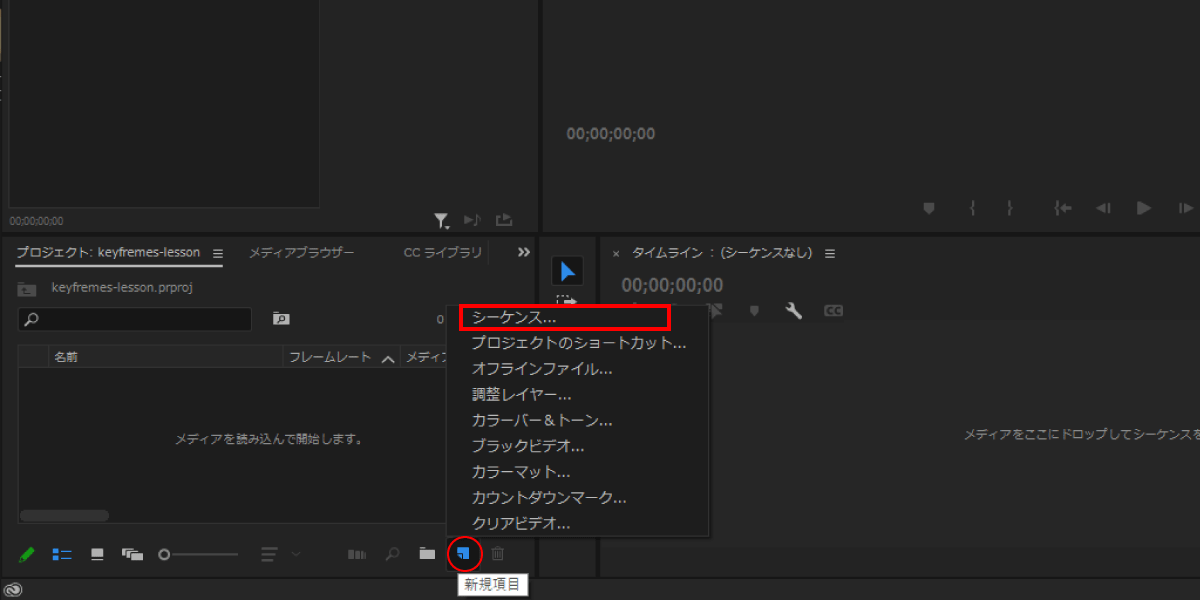Open Timeline display settings wrench
Image resolution: width=1200 pixels, height=600 pixels.
point(794,311)
